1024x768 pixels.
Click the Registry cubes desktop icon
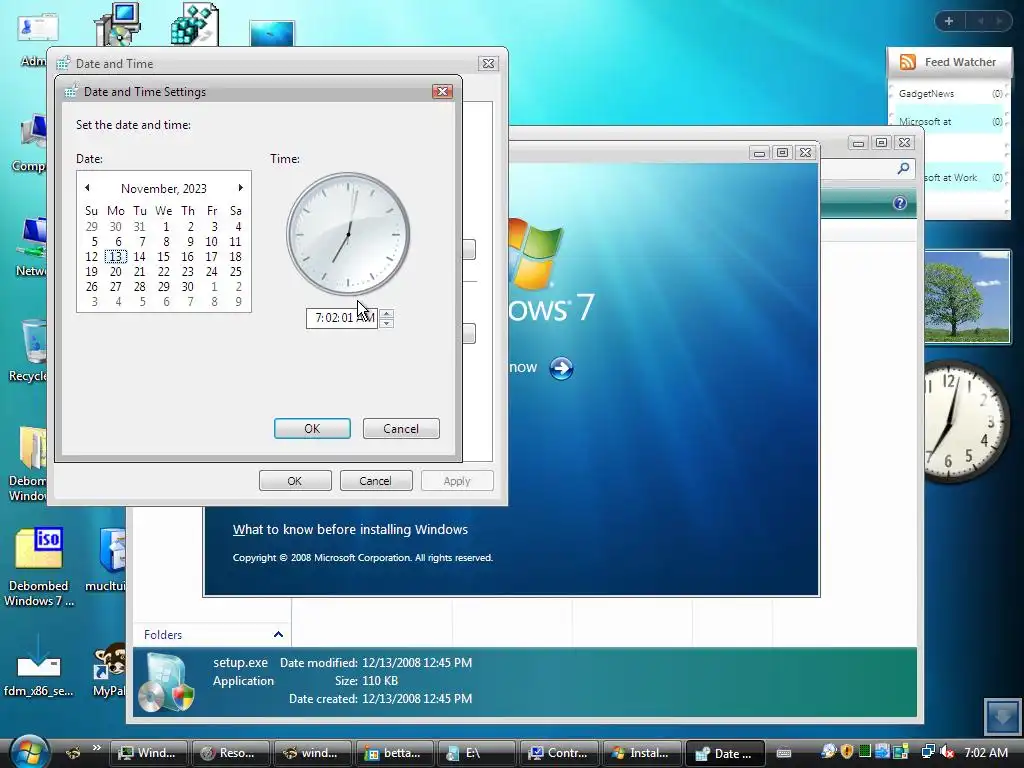[x=194, y=25]
